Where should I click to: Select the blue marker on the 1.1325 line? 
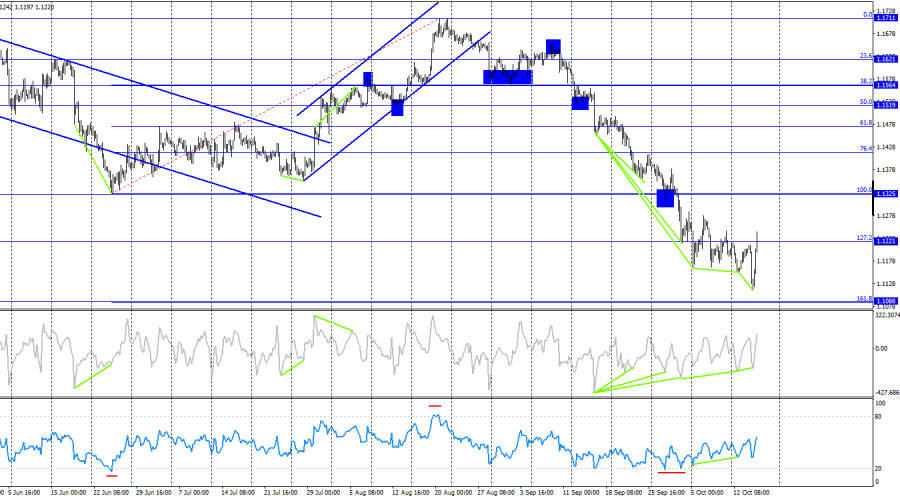(x=665, y=198)
